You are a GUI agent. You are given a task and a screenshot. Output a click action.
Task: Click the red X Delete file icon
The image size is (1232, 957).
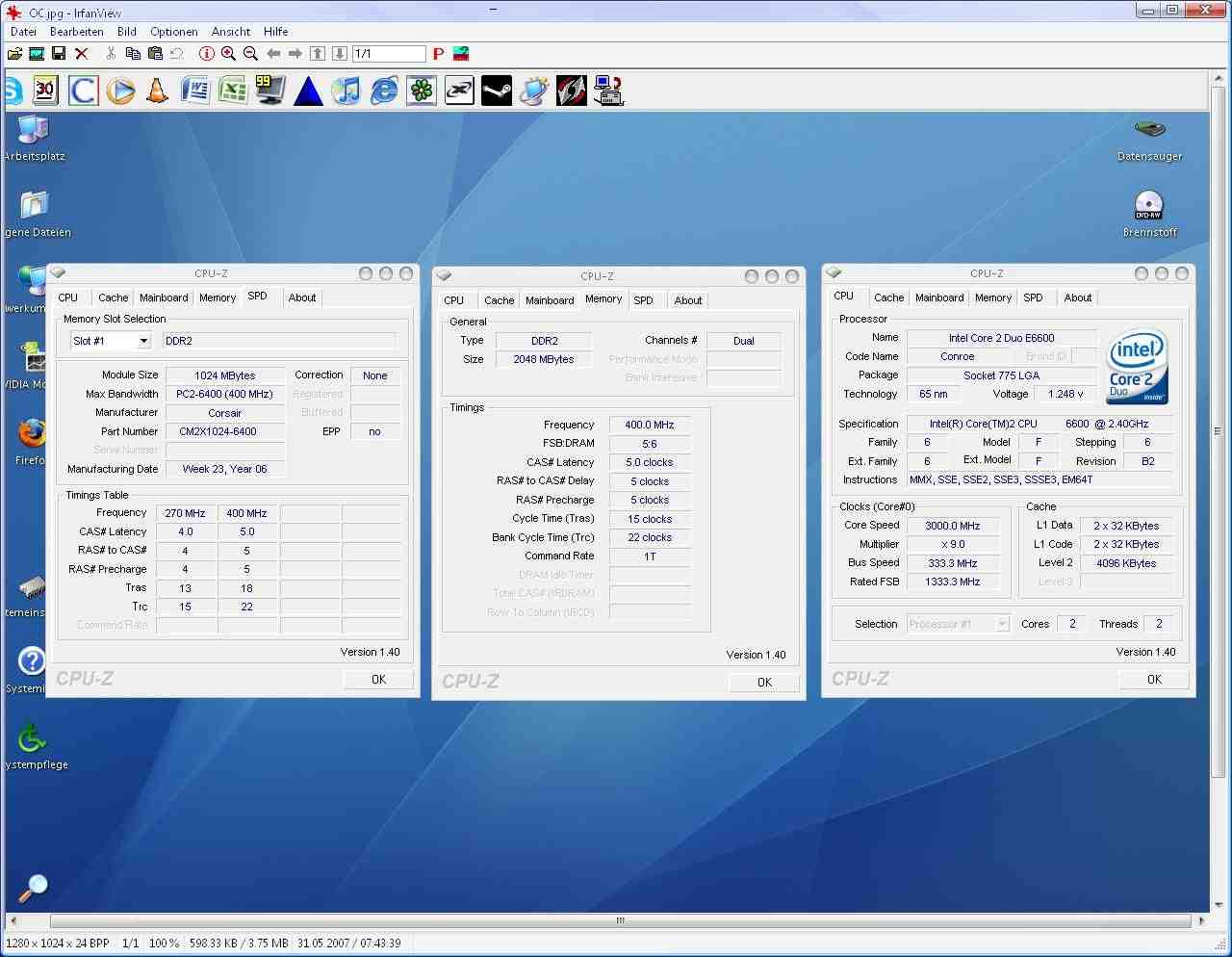tap(81, 54)
